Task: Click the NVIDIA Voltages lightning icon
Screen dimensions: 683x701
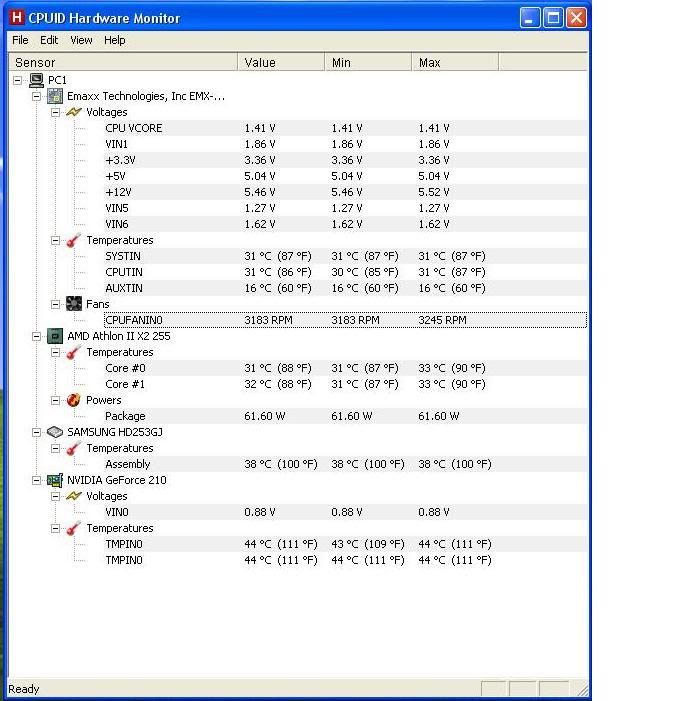Action: [x=74, y=496]
